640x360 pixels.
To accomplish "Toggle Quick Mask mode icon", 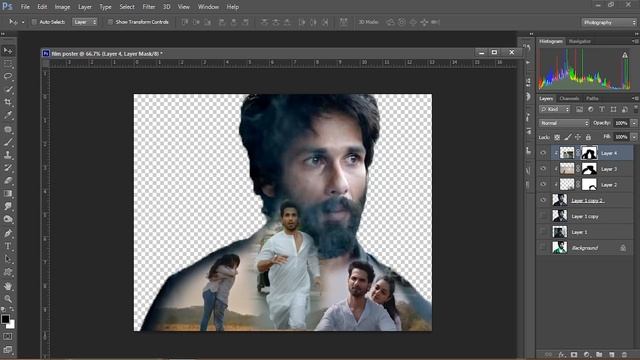I will pos(8,336).
